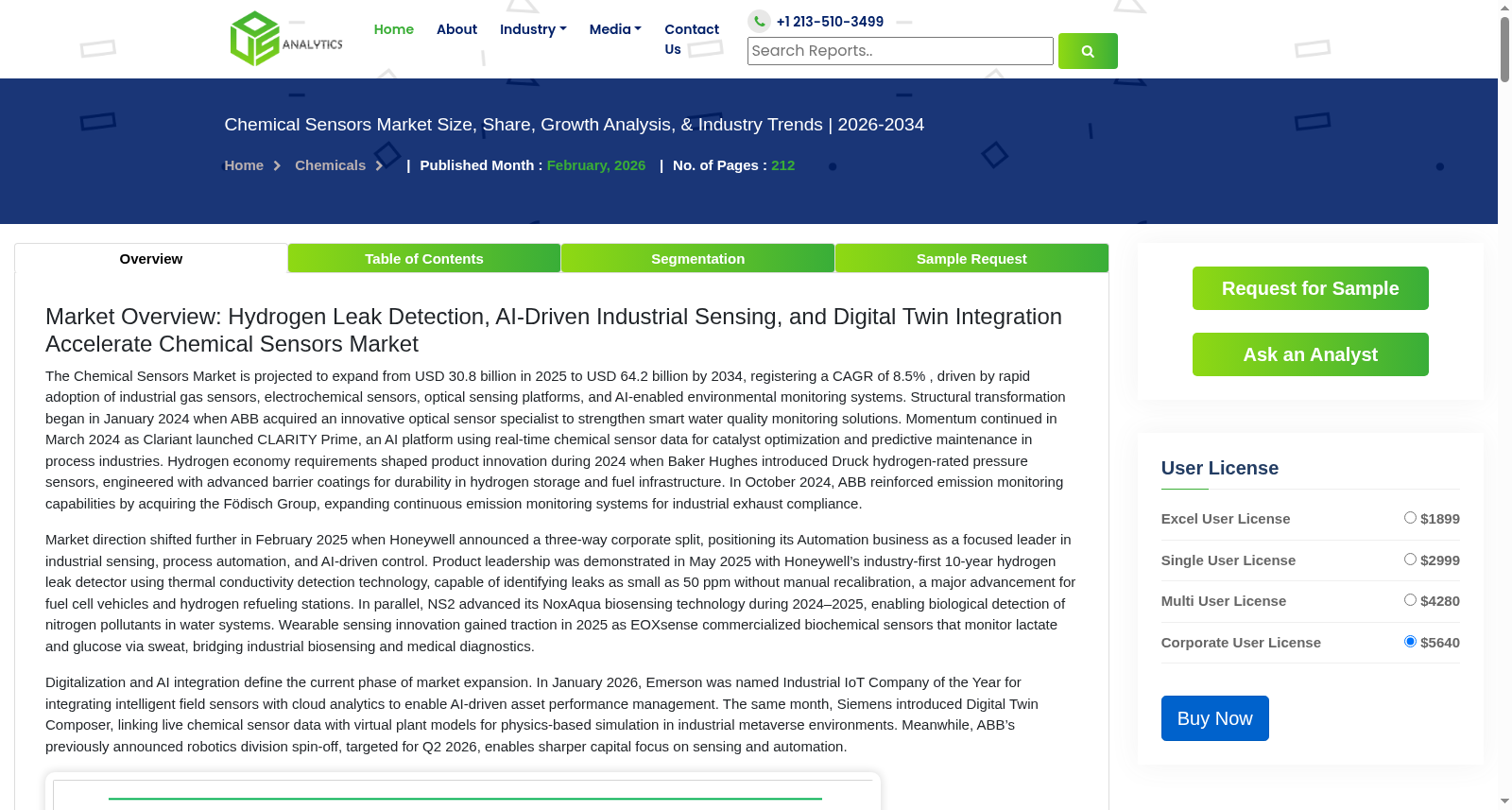1512x810 pixels.
Task: Click chevron arrow after Home breadcrumb
Action: click(x=277, y=166)
